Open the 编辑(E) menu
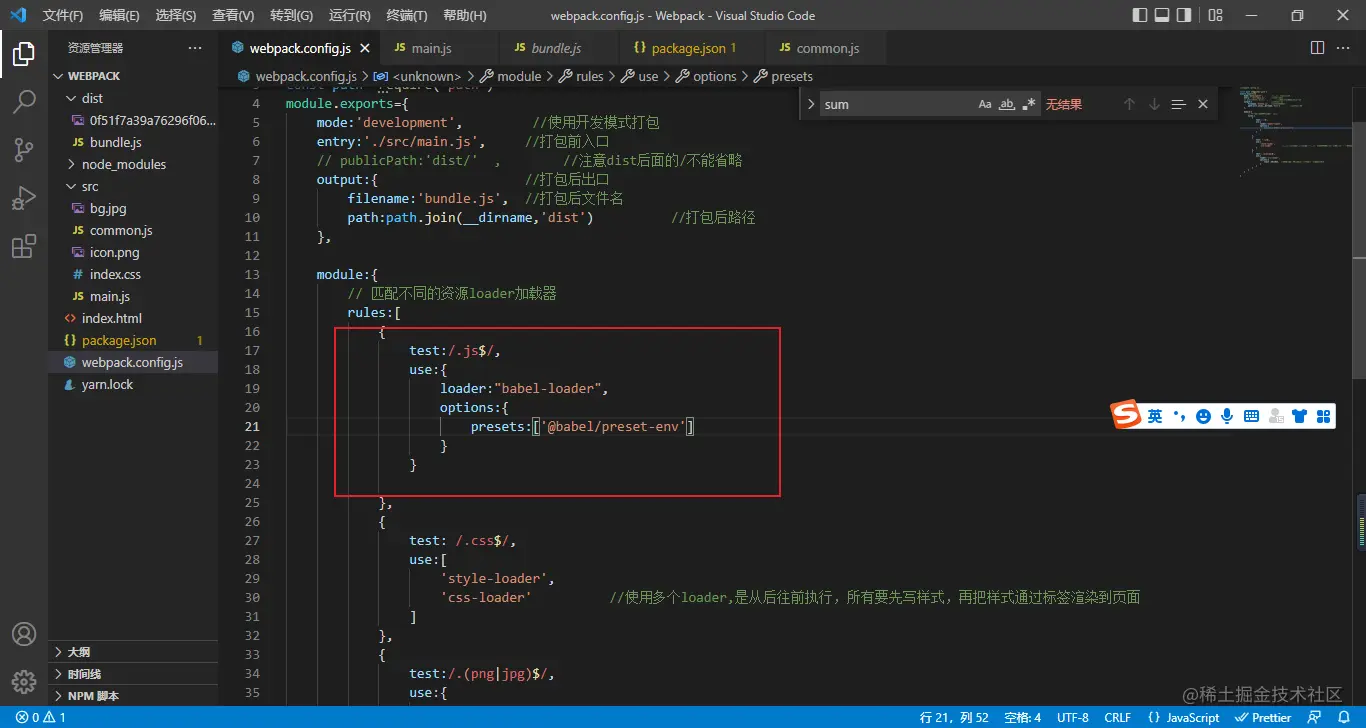Image resolution: width=1366 pixels, height=728 pixels. pyautogui.click(x=120, y=15)
